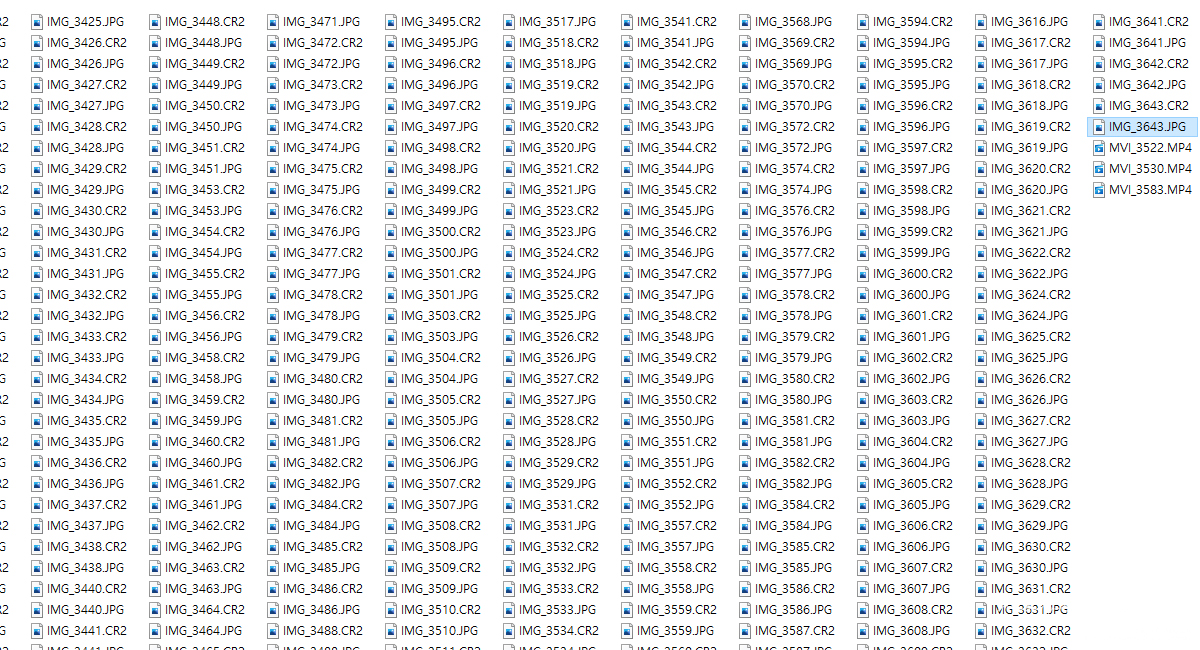Select file name IMG_3529.CR2

click(x=559, y=462)
